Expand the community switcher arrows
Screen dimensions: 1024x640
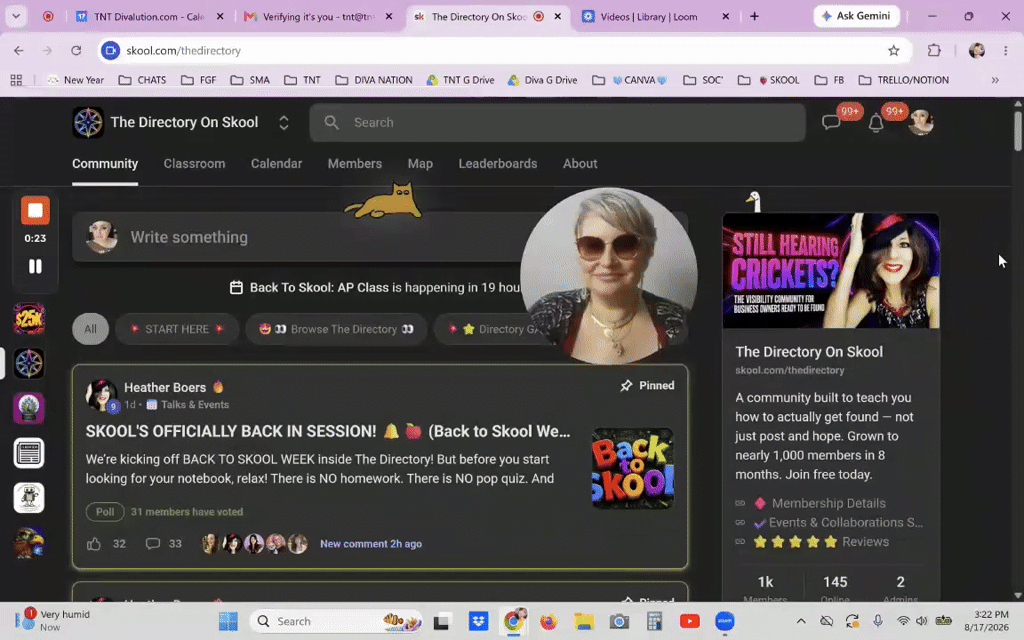pyautogui.click(x=283, y=122)
